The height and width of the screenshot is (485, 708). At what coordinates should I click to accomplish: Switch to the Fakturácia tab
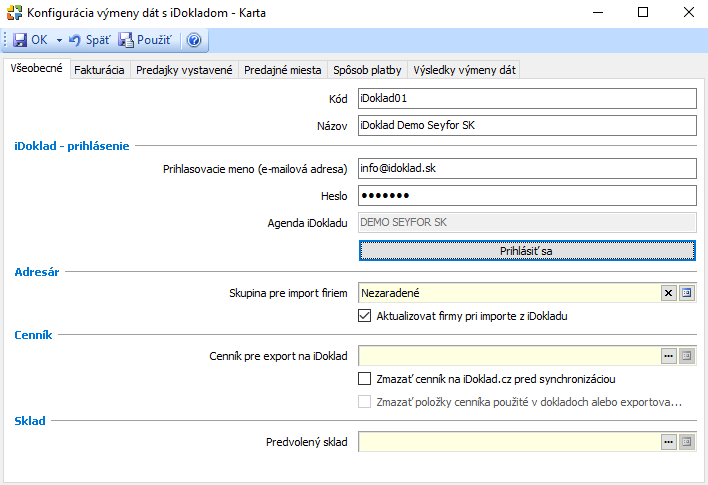100,70
